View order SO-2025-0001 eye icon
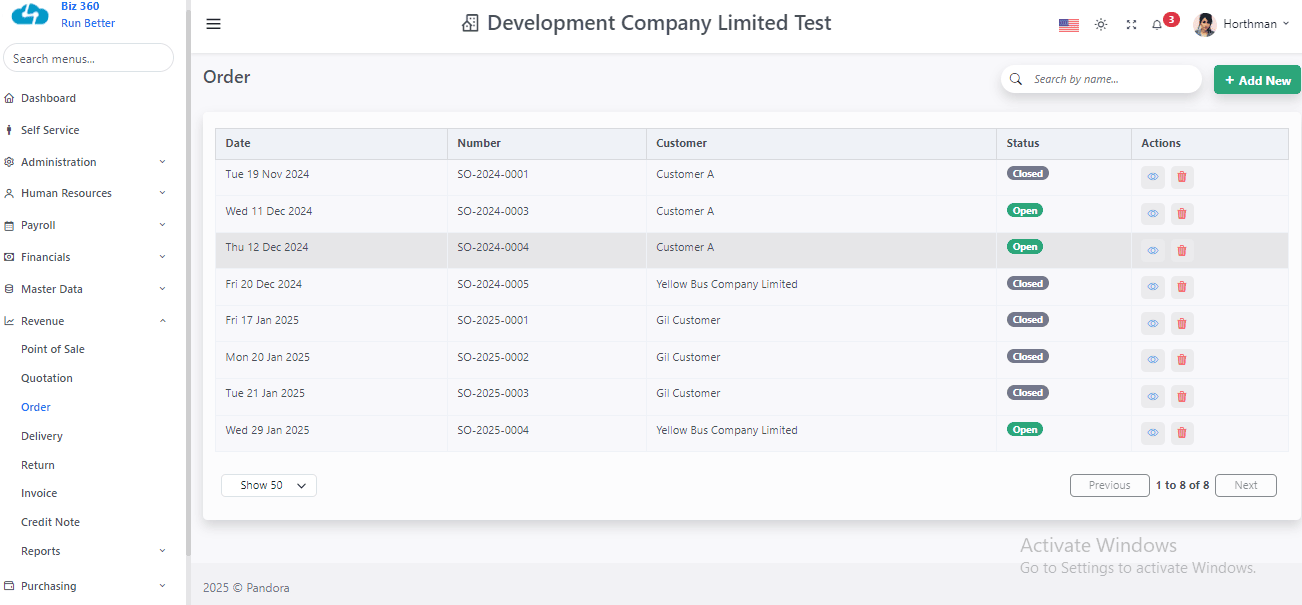Image resolution: width=1302 pixels, height=605 pixels. (1153, 323)
